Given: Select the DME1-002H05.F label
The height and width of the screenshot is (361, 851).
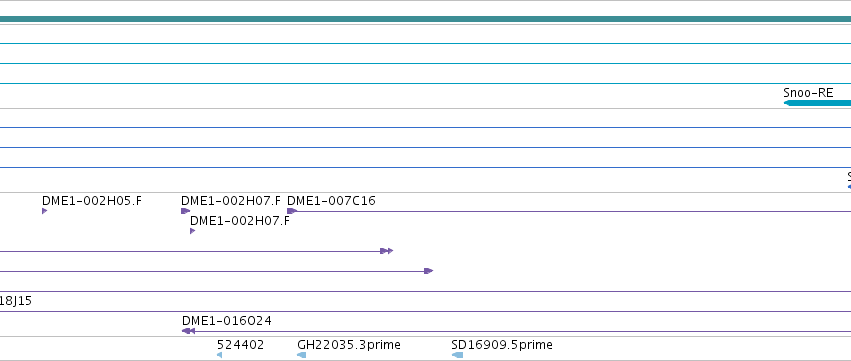Looking at the screenshot, I should pyautogui.click(x=92, y=201).
